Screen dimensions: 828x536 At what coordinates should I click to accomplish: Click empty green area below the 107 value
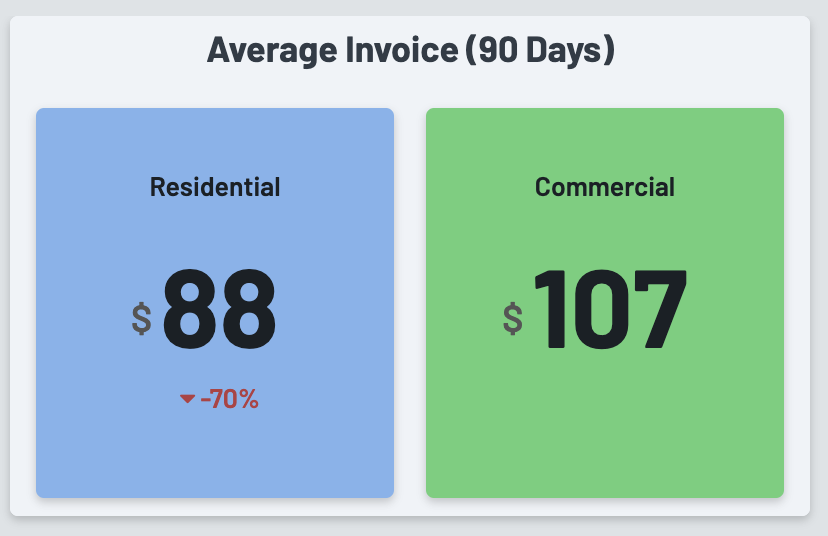[605, 430]
